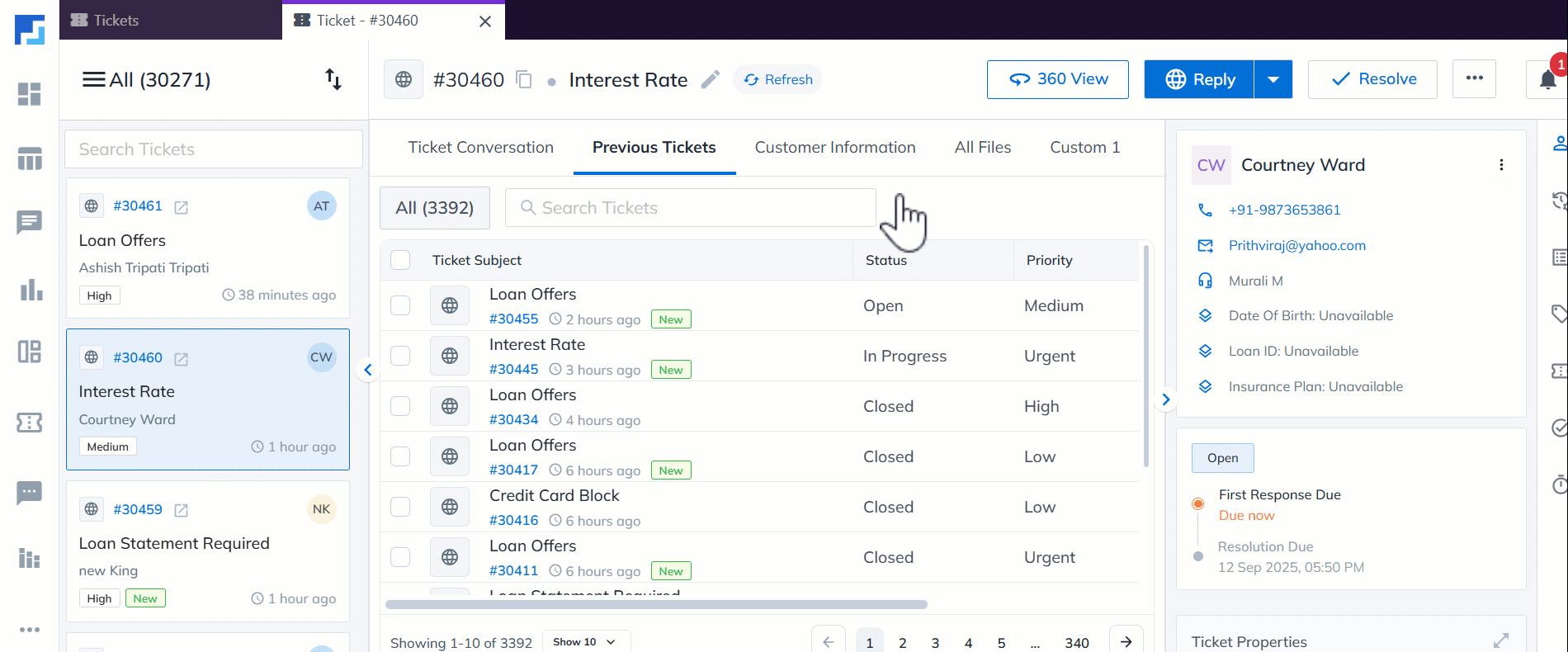The height and width of the screenshot is (652, 1568).
Task: Open the bar chart reports icon
Action: pos(31,290)
